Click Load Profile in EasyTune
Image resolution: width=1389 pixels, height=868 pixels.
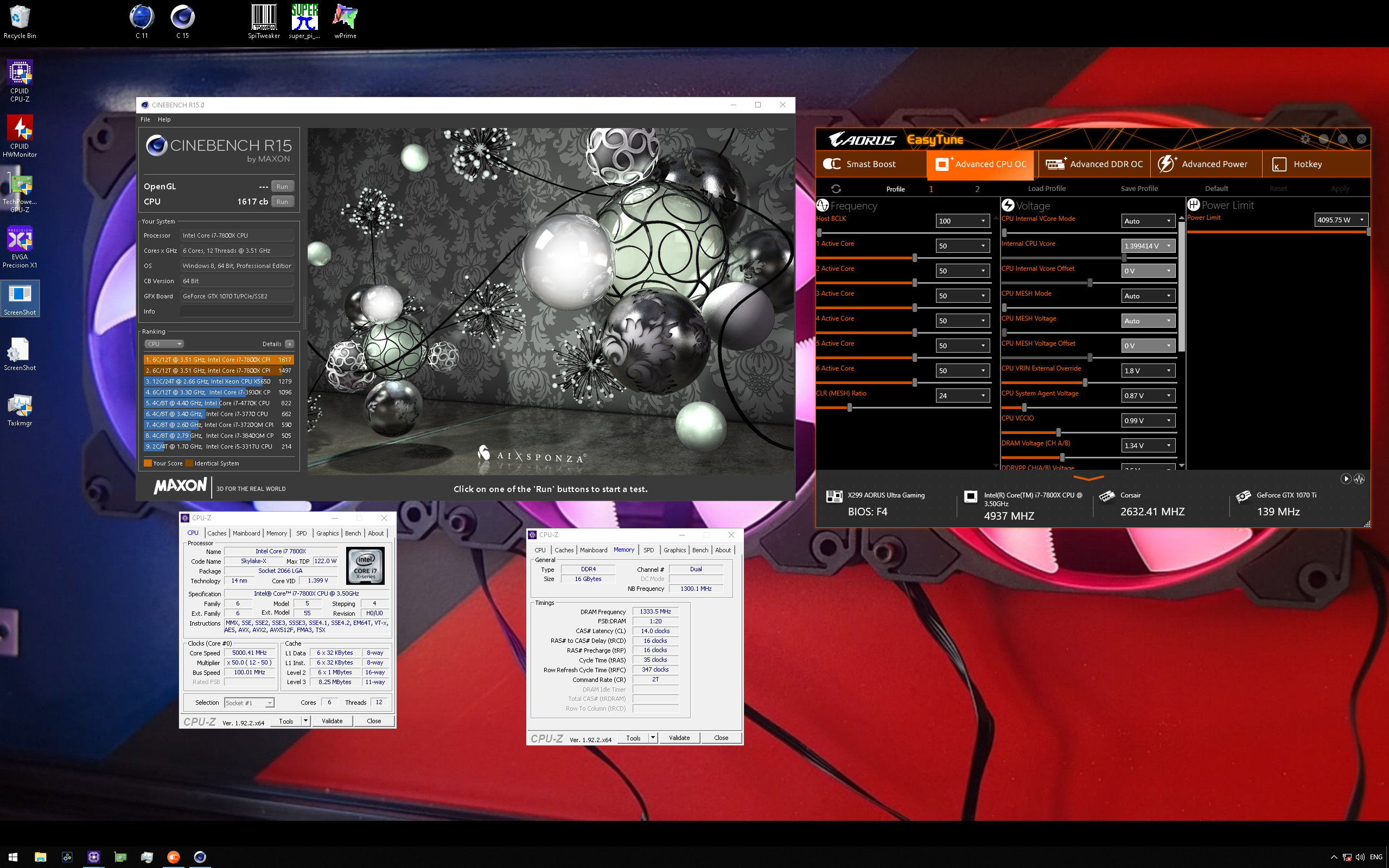coord(1046,189)
